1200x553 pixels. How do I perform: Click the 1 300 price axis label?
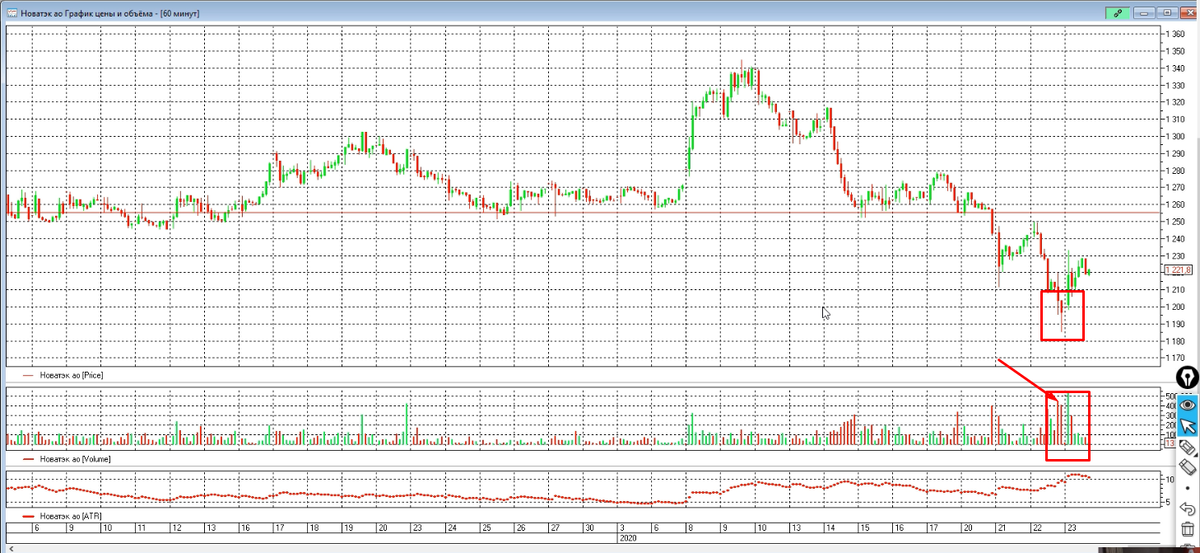click(x=1176, y=136)
